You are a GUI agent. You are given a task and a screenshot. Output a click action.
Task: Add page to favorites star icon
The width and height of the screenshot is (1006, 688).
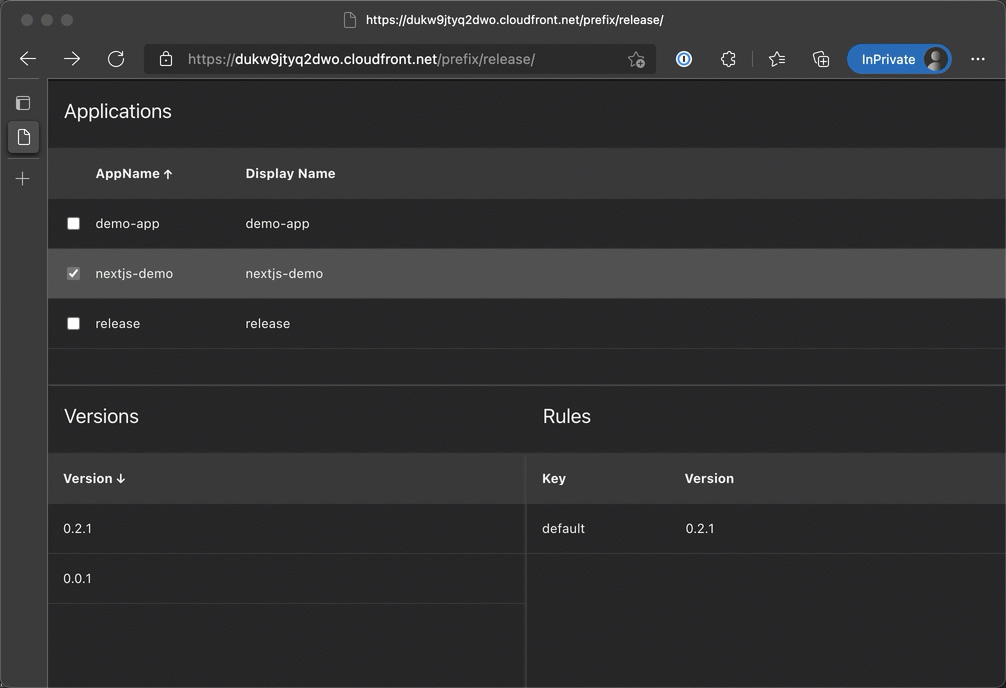(636, 60)
